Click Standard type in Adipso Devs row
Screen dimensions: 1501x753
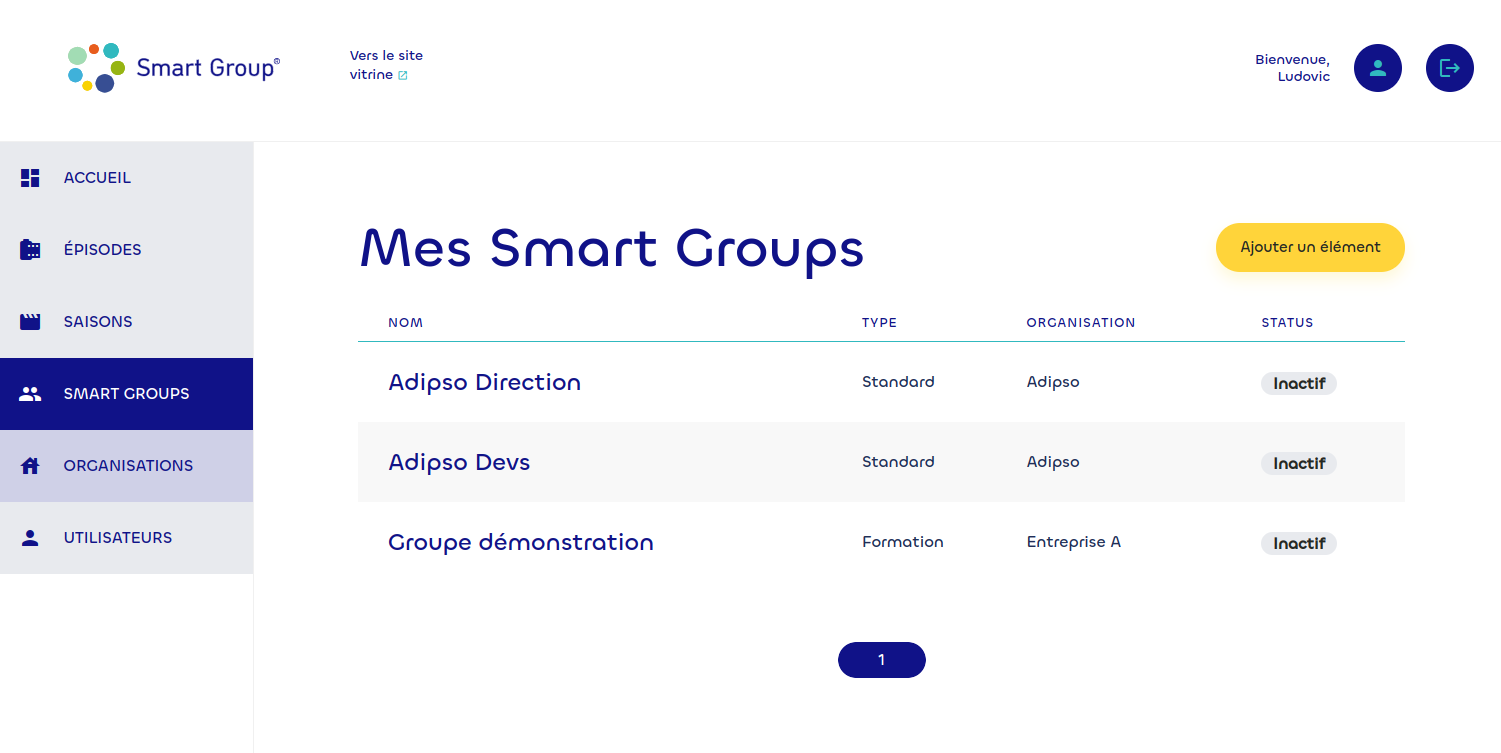point(898,462)
